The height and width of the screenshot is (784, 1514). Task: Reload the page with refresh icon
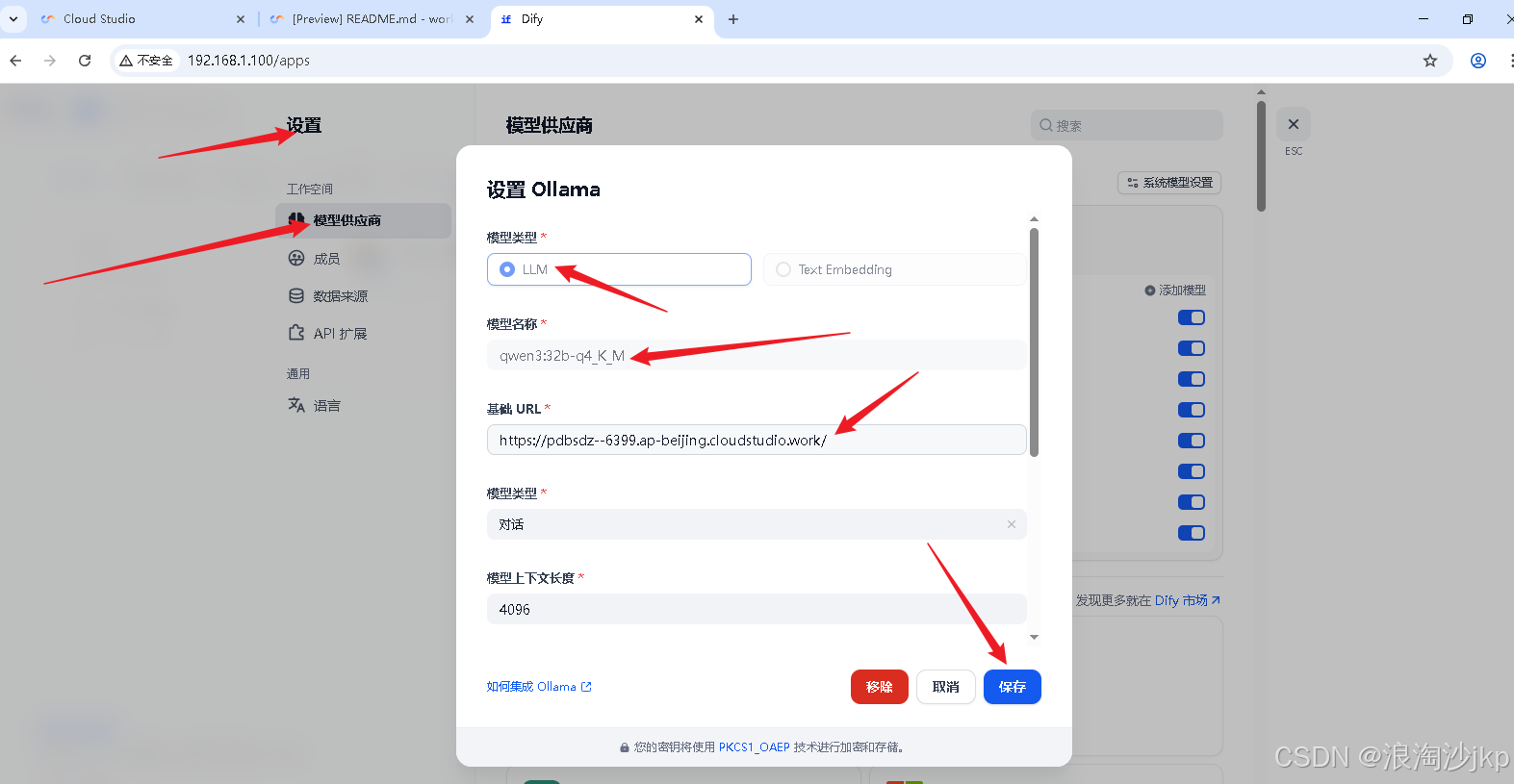coord(85,61)
